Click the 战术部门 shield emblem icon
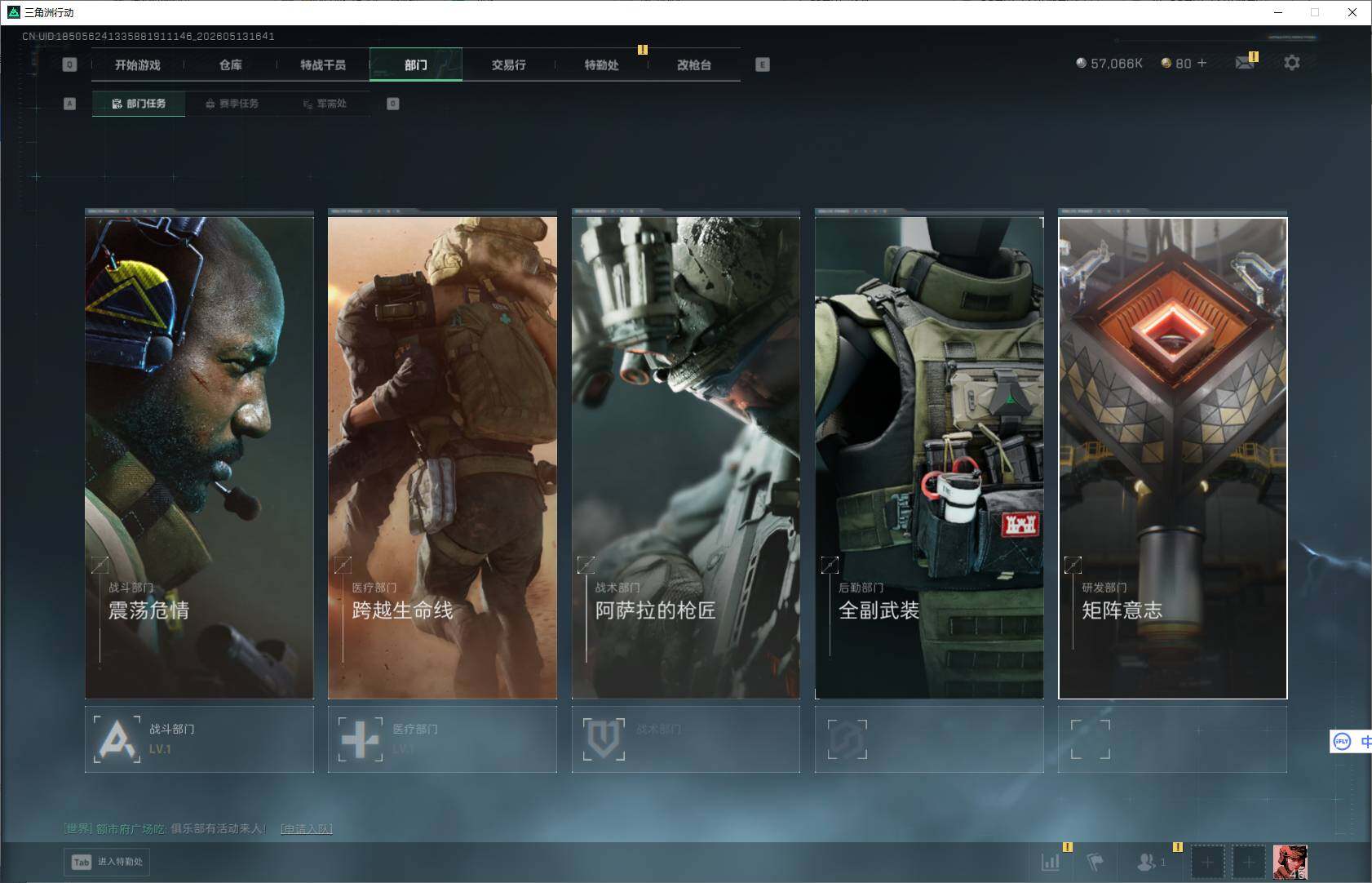 pos(604,739)
